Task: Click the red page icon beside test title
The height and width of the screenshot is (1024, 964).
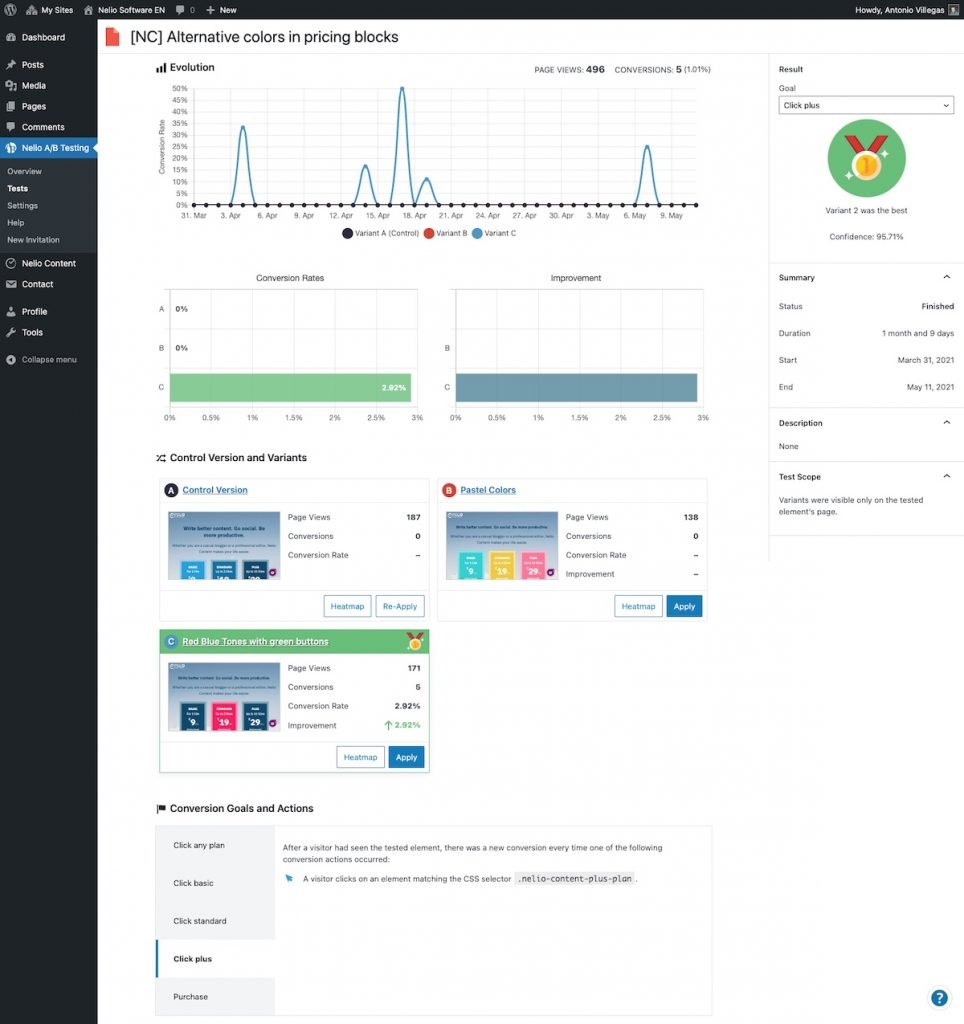Action: click(112, 37)
